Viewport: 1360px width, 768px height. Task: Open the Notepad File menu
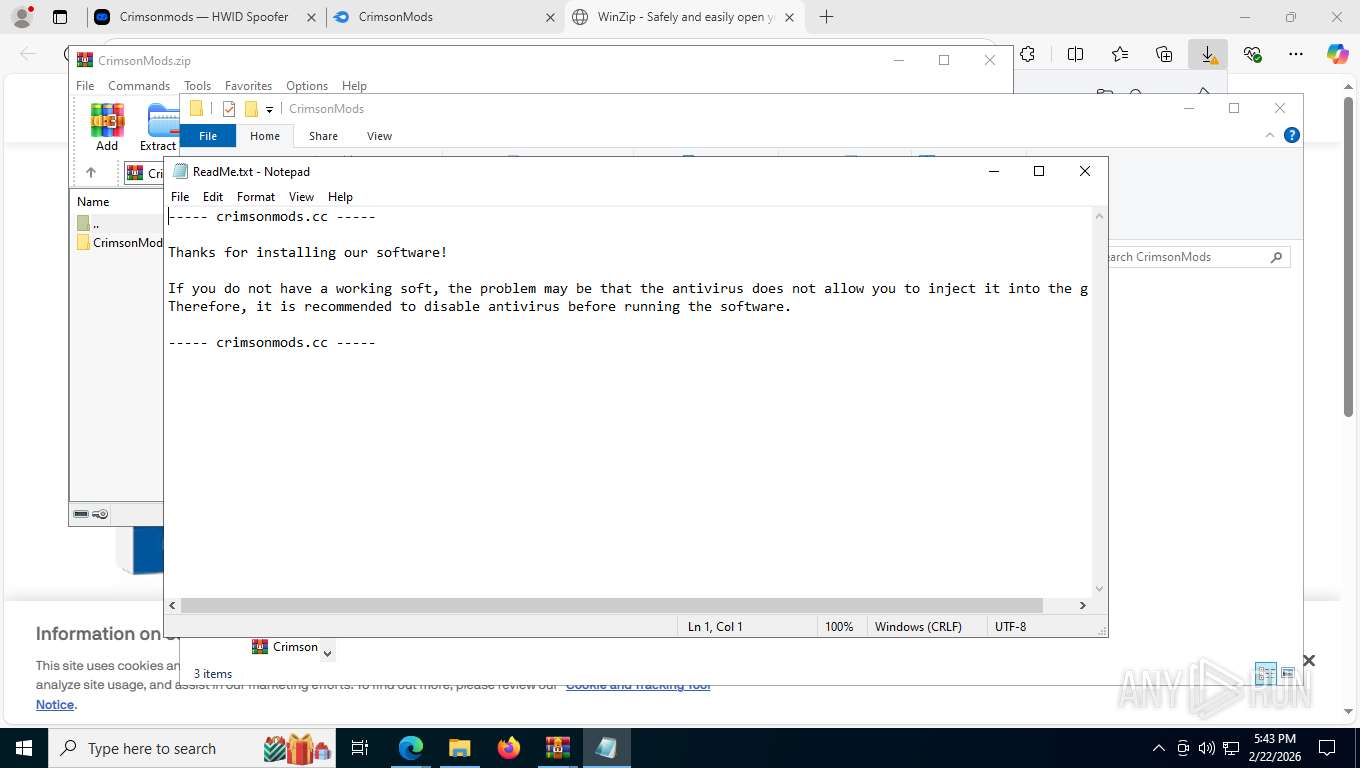click(x=180, y=197)
